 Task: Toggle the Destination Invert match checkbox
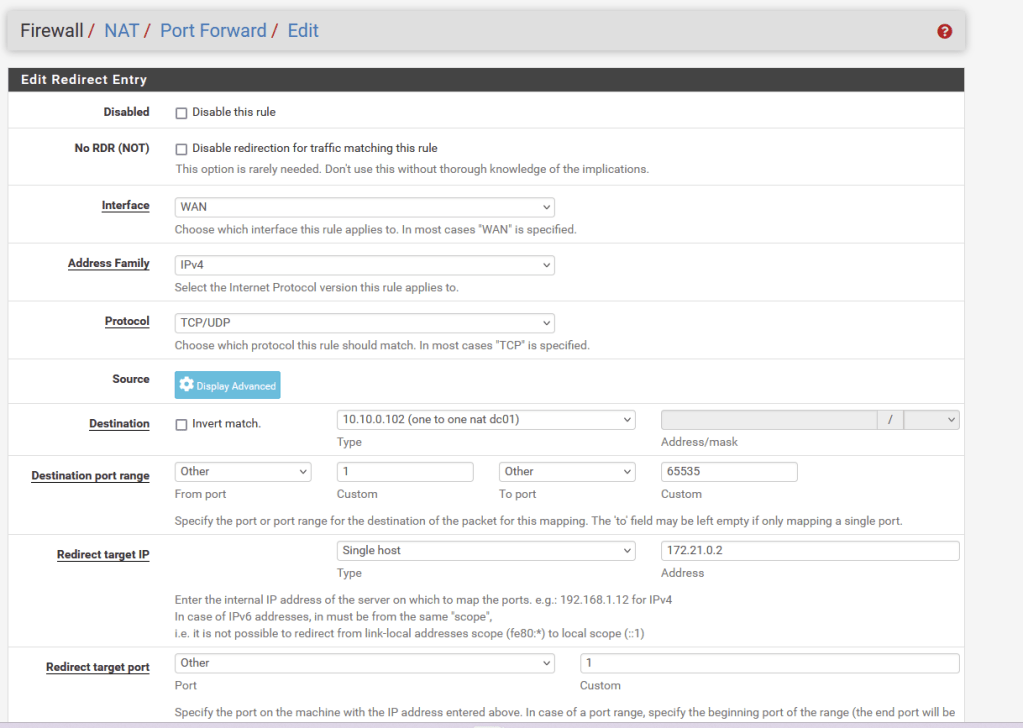(182, 424)
